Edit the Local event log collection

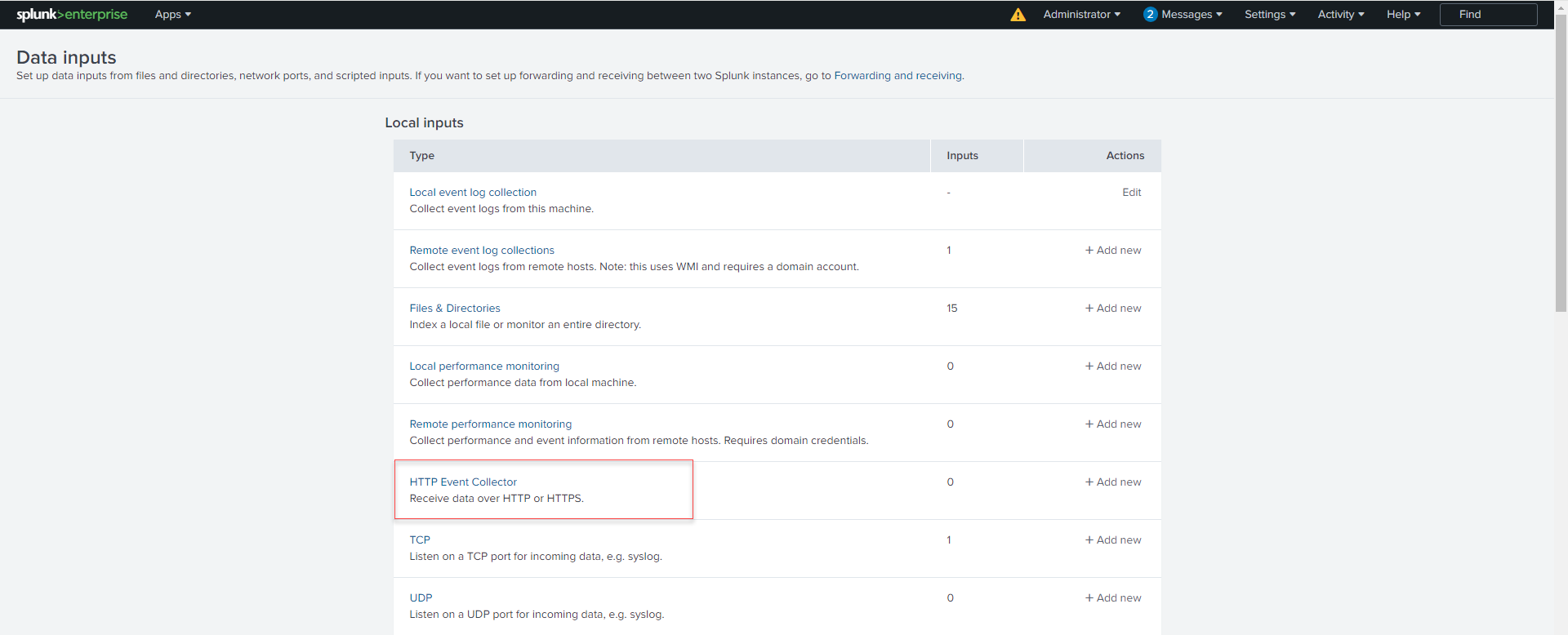point(1131,193)
